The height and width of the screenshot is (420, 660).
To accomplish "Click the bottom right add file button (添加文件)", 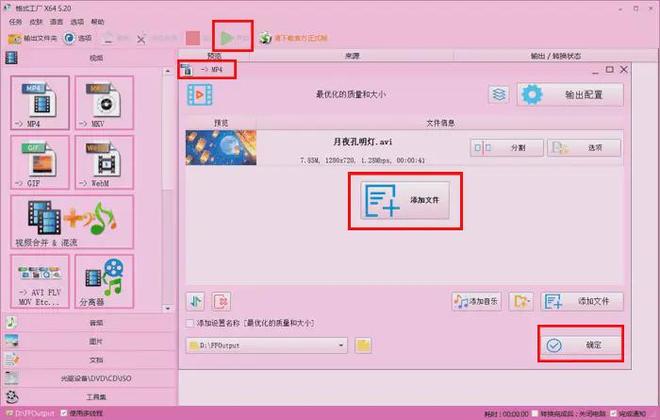I will pos(582,301).
